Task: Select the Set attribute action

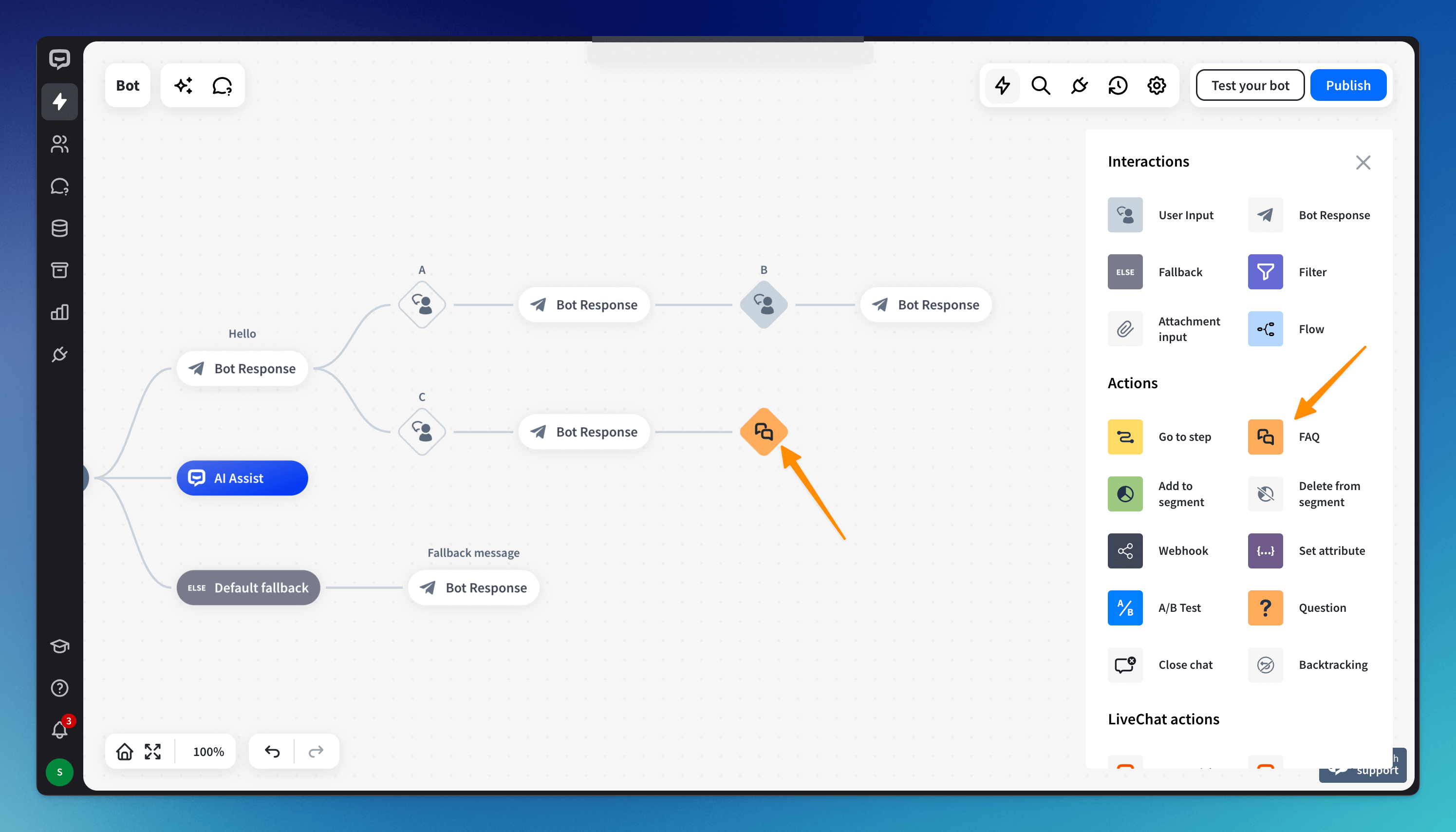Action: (1265, 551)
